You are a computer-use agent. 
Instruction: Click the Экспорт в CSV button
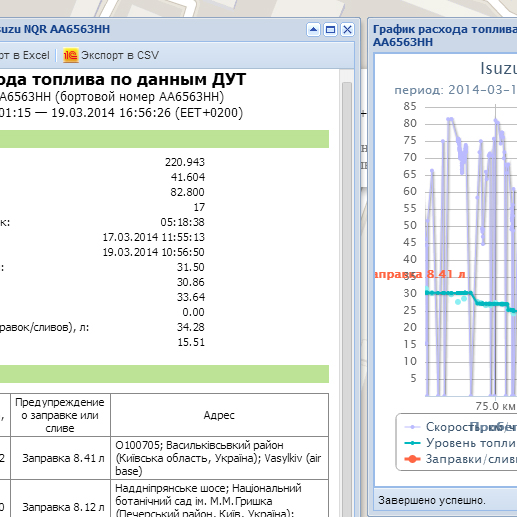tap(111, 55)
